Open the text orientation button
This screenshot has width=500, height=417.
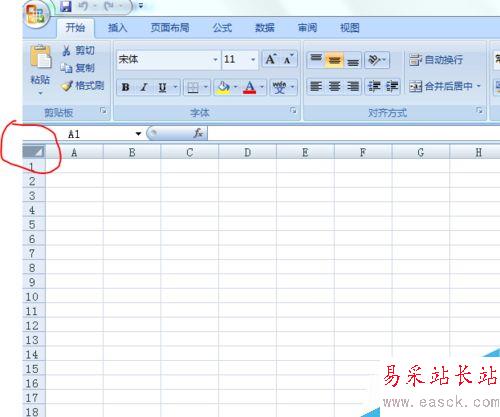pos(377,60)
